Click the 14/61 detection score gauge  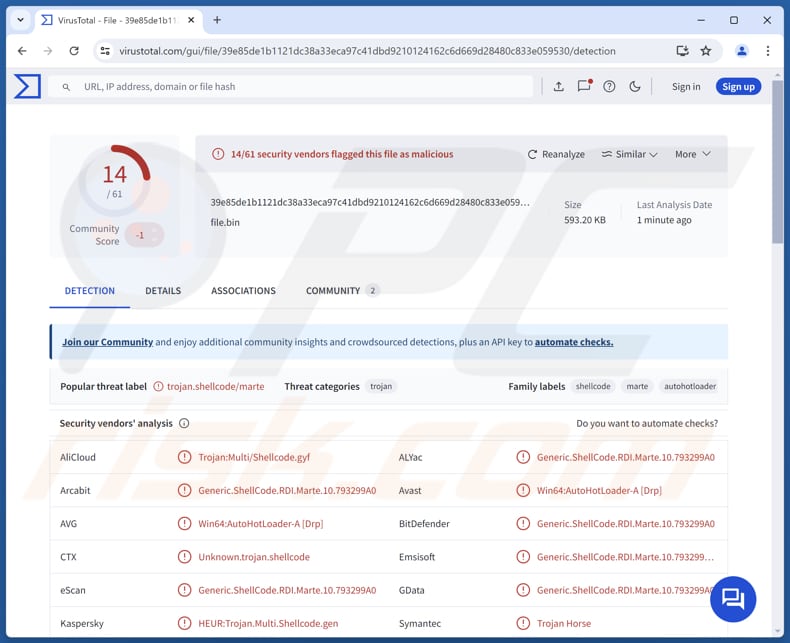[115, 180]
